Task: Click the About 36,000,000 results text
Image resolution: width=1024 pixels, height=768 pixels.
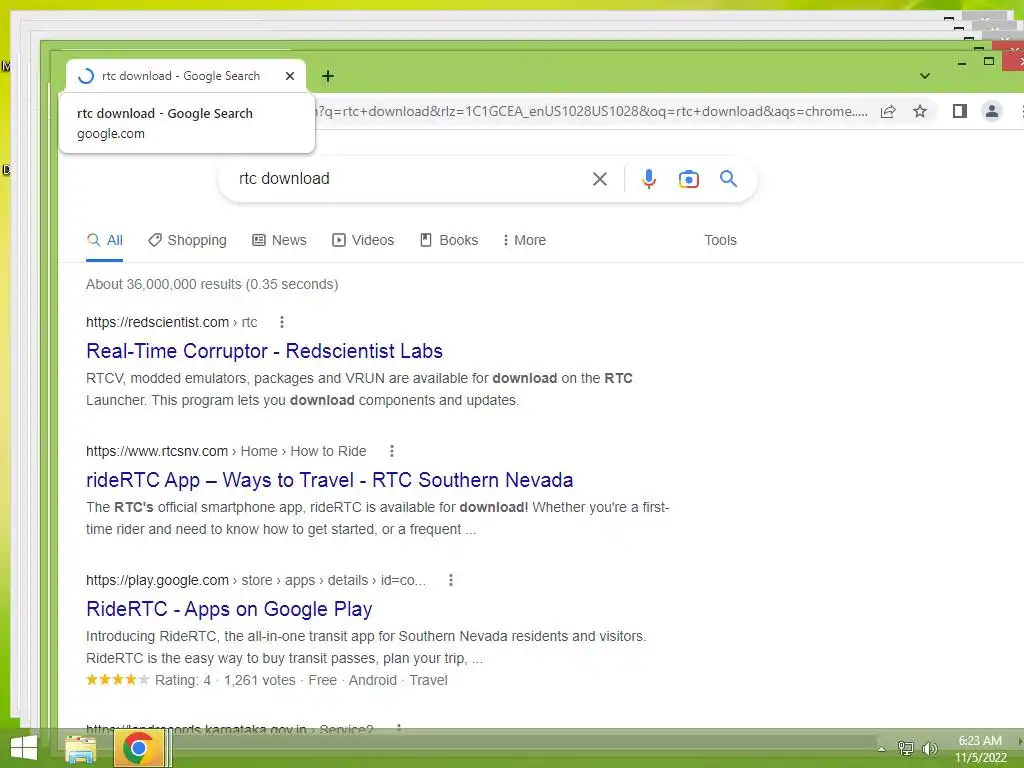Action: tap(212, 284)
